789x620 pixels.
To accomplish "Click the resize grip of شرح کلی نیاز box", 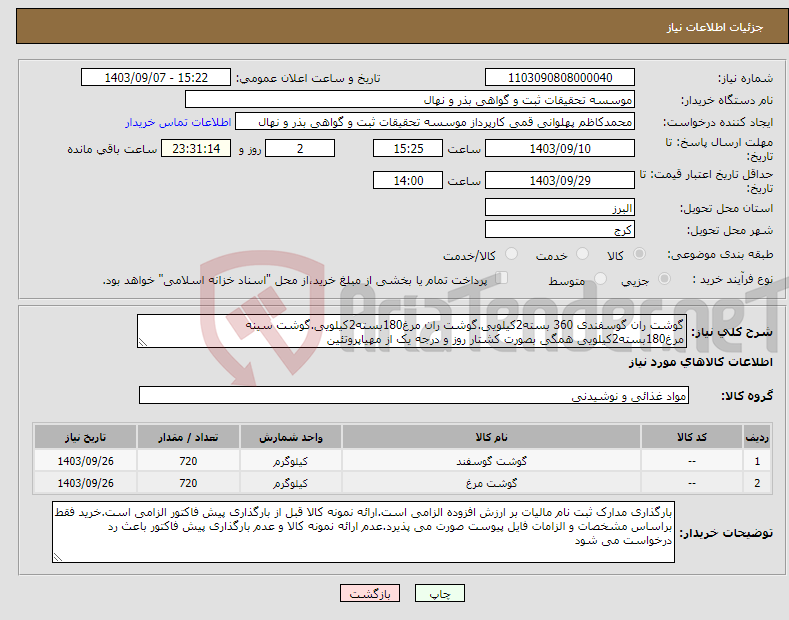I will 143,342.
